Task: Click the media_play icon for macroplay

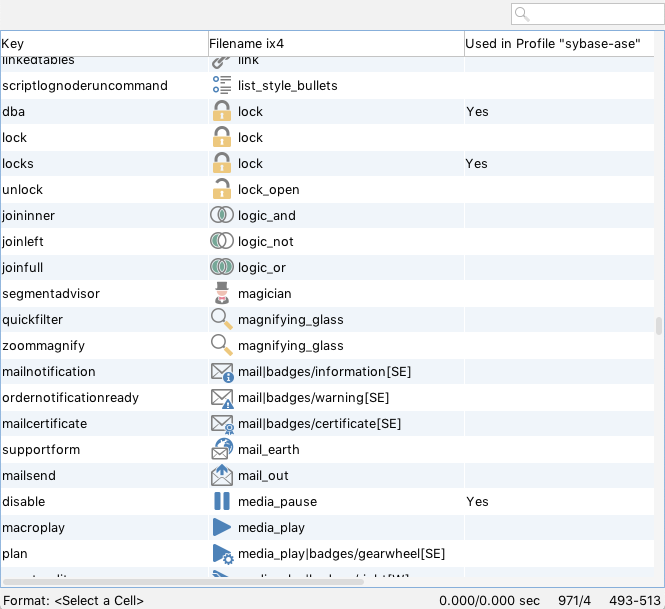Action: (221, 528)
